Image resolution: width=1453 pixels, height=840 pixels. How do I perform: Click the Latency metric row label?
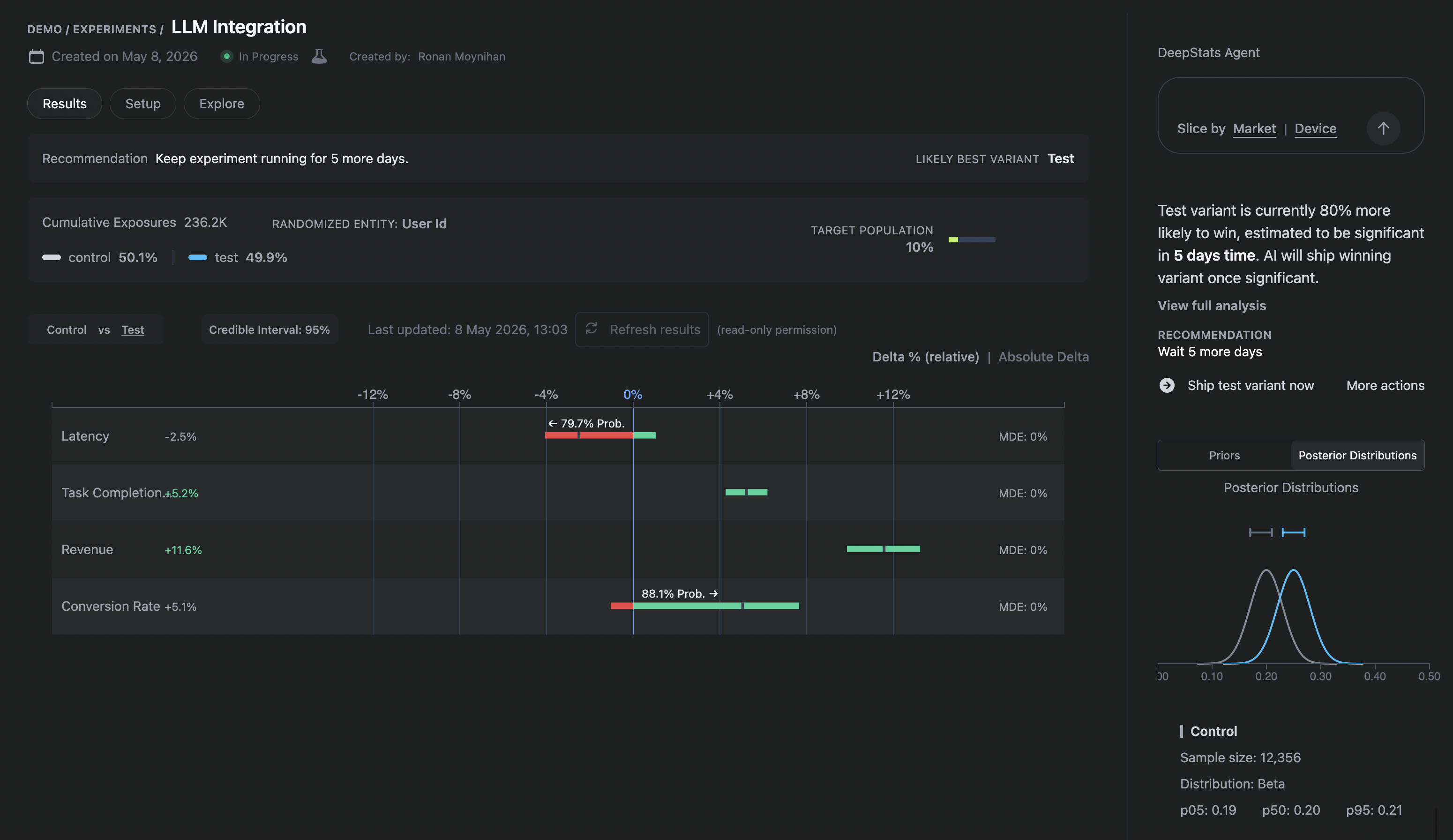point(85,436)
